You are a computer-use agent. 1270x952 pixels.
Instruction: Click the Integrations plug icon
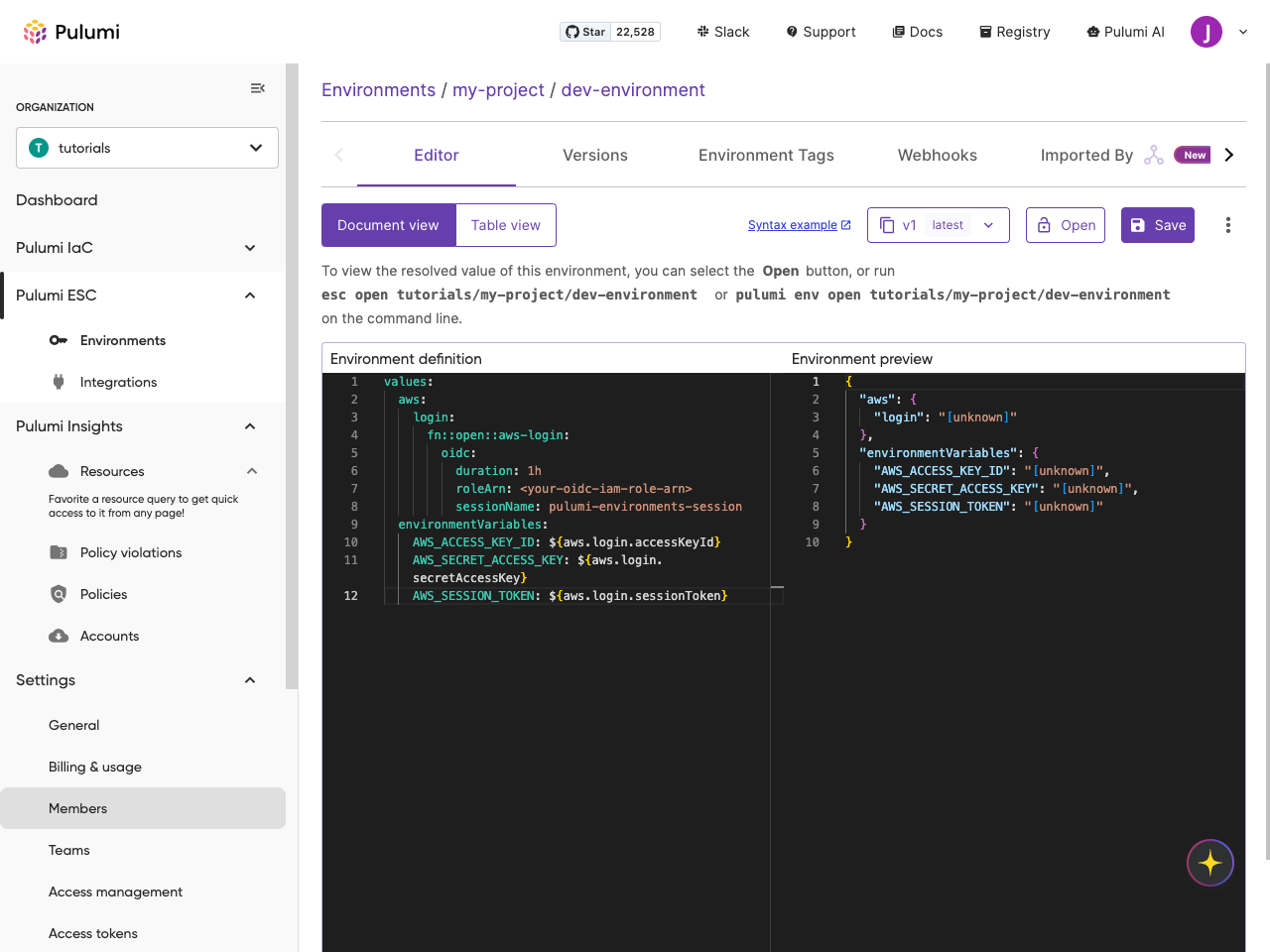click(59, 382)
